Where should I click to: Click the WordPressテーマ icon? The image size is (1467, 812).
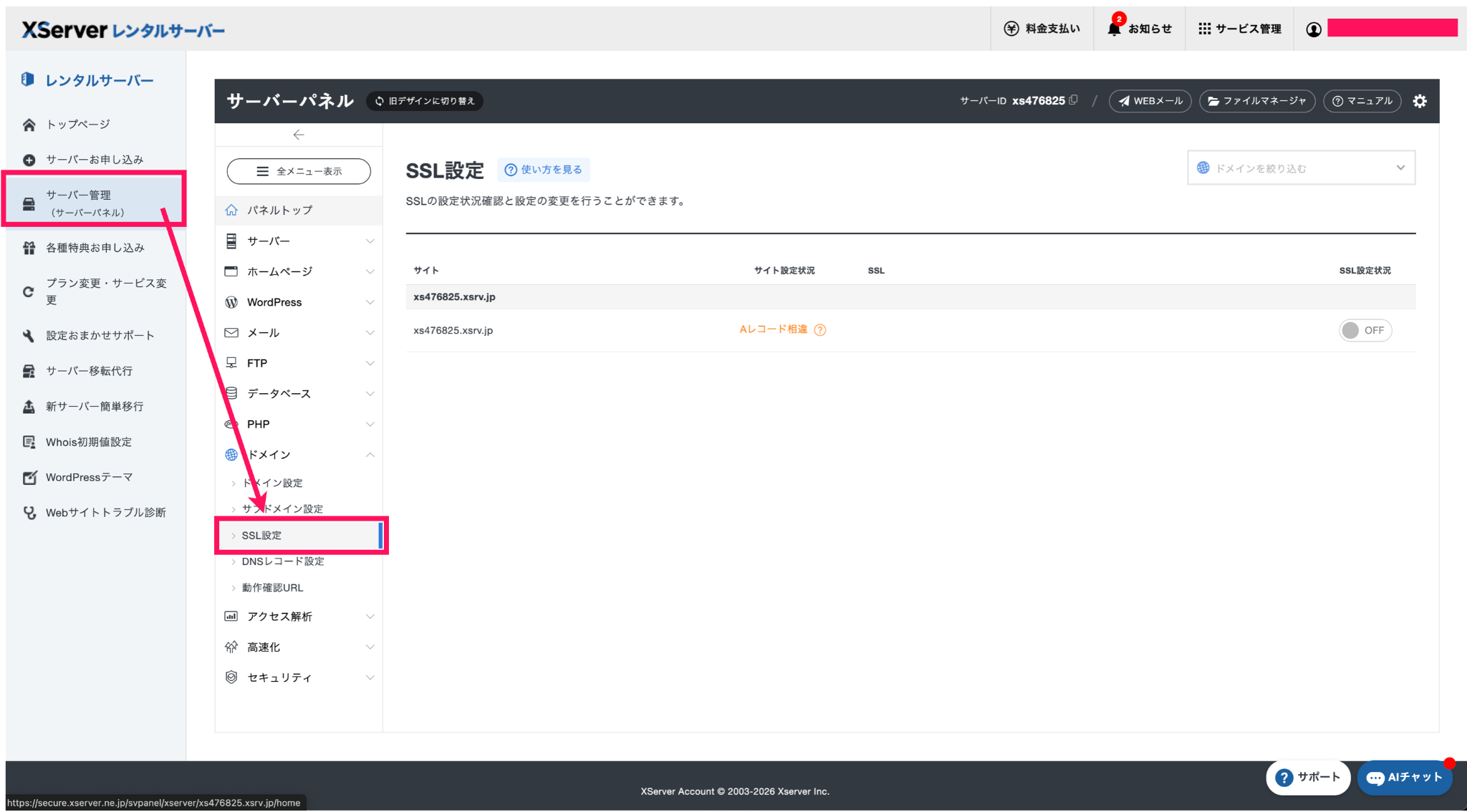[x=29, y=478]
